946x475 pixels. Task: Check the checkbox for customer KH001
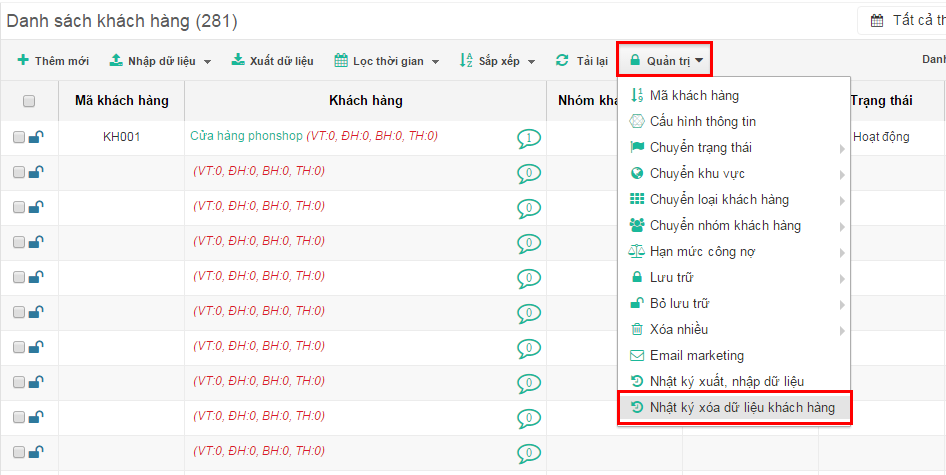[x=19, y=137]
